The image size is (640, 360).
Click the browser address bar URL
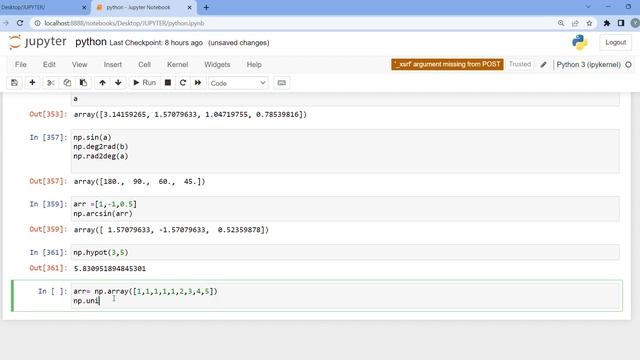coord(124,23)
